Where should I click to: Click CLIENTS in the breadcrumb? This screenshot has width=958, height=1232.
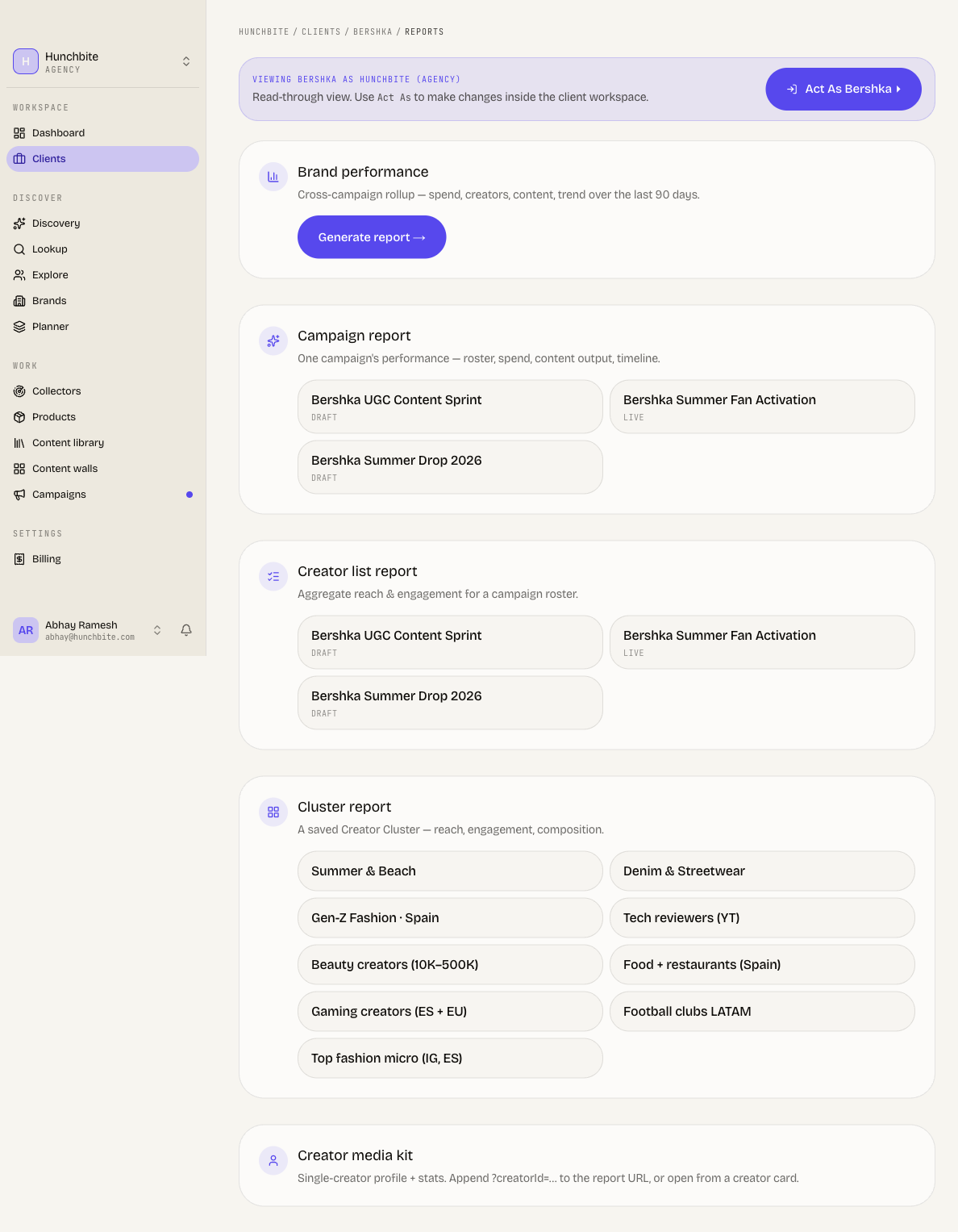coord(321,31)
